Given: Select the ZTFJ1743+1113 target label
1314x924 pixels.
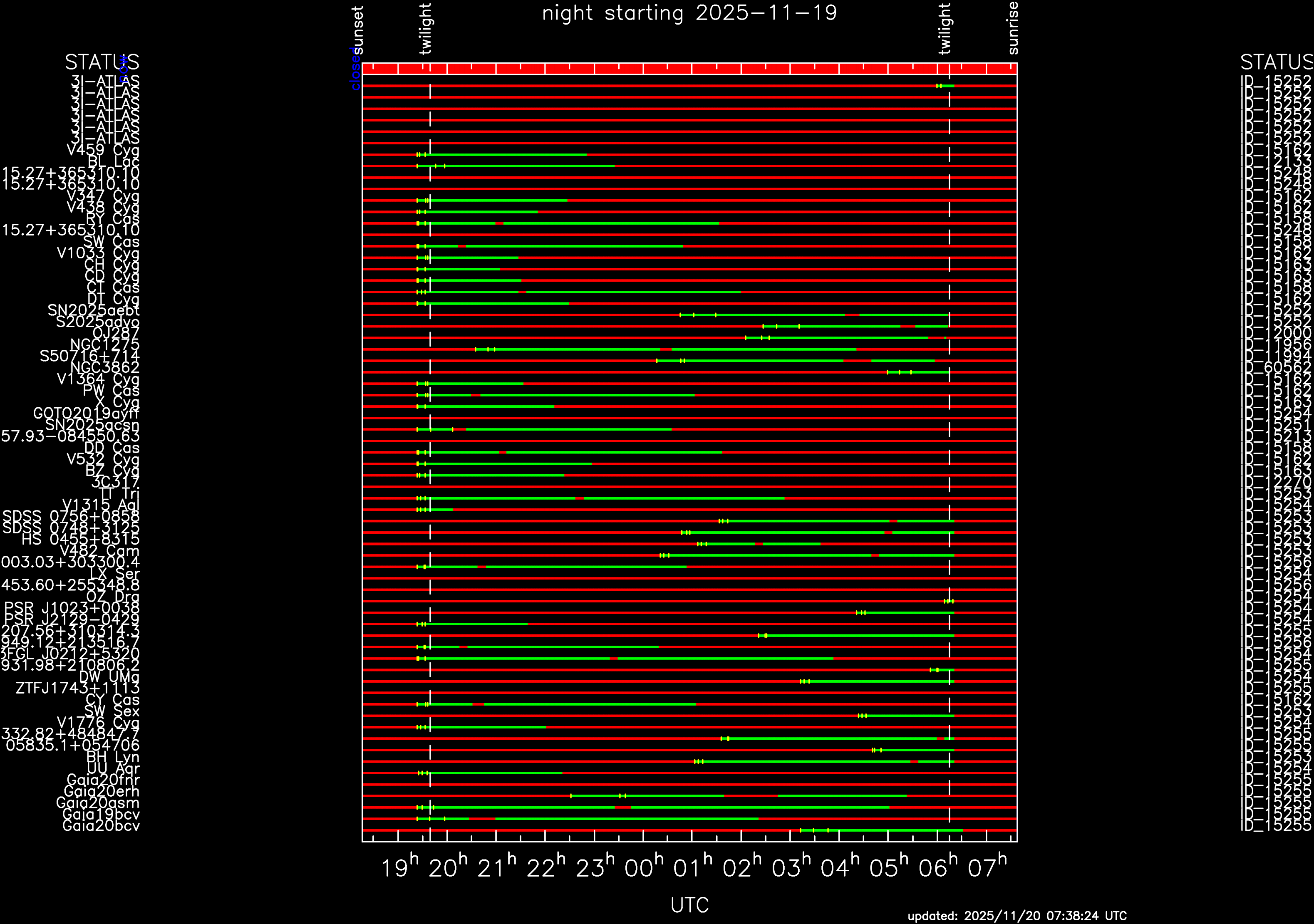Looking at the screenshot, I should tap(77, 688).
